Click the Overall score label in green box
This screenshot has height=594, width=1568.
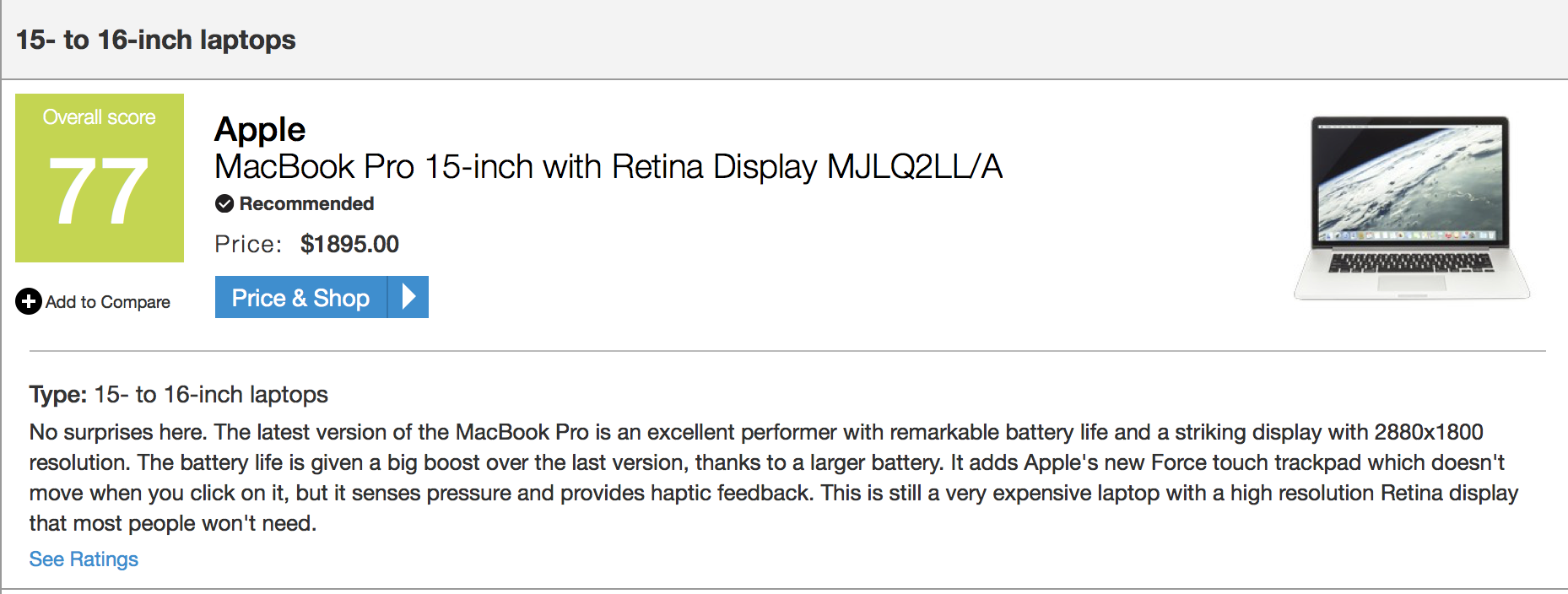pyautogui.click(x=99, y=117)
